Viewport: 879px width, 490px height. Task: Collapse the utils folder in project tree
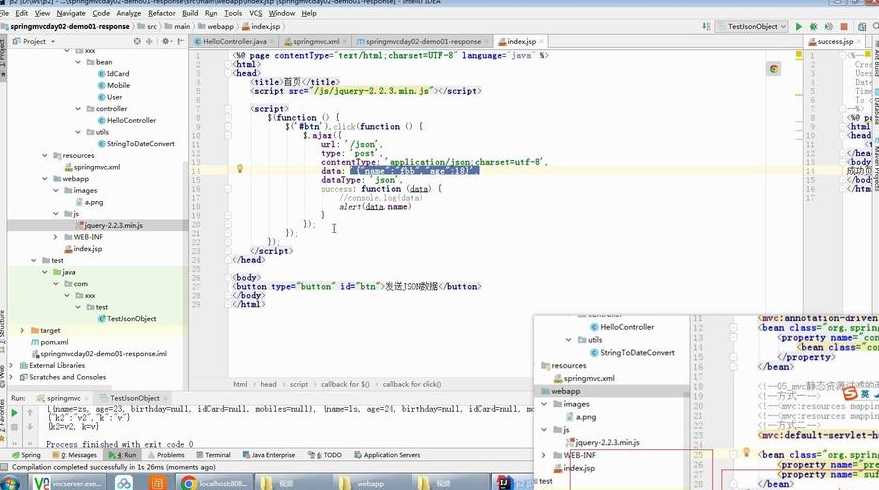coord(78,132)
